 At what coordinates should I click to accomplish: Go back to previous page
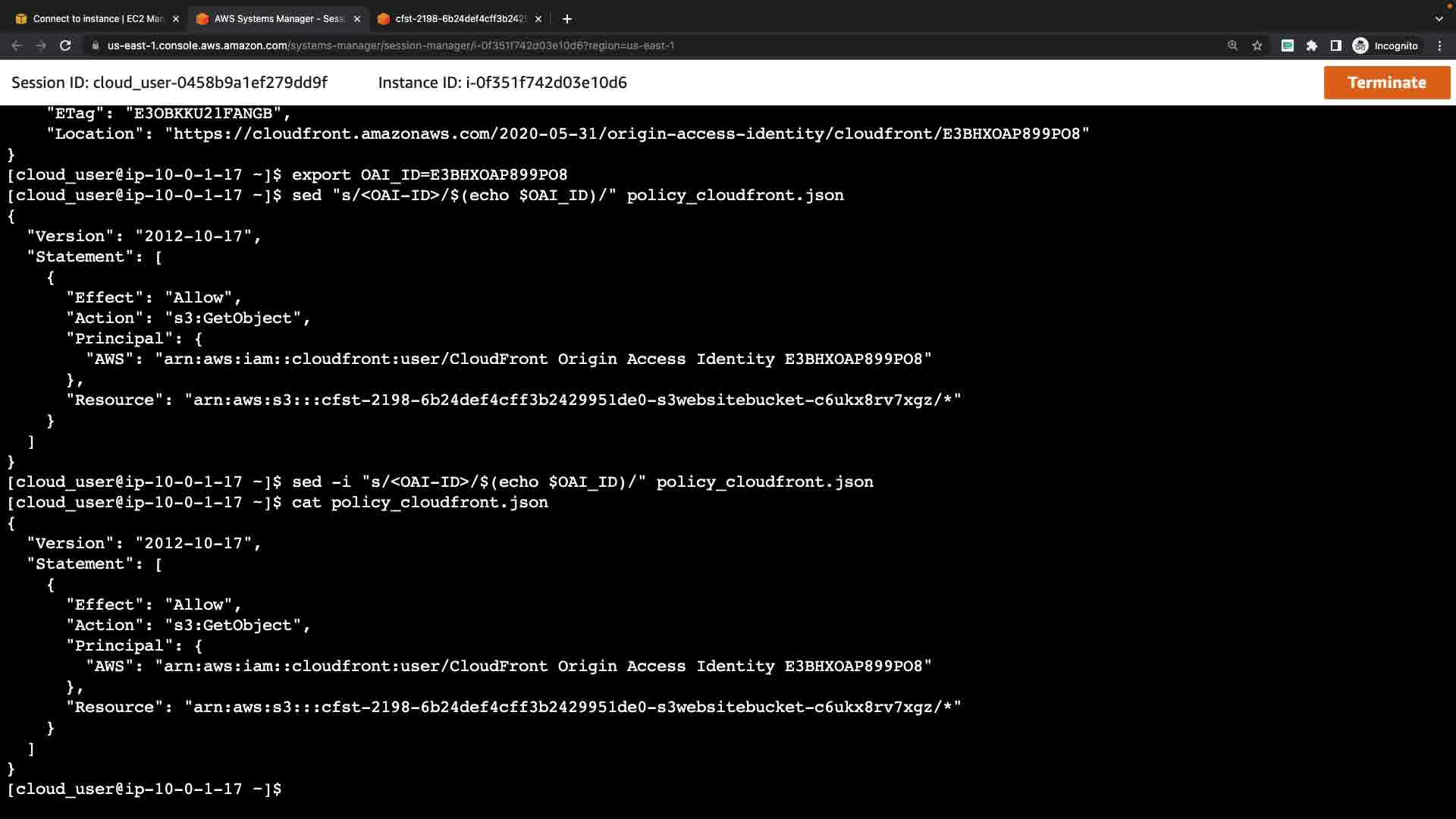click(17, 45)
